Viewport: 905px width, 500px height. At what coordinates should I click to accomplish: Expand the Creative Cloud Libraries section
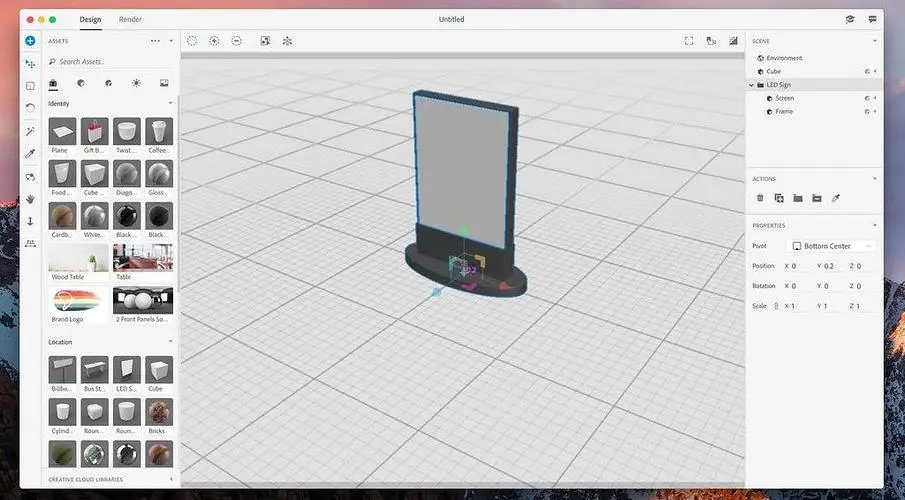(171, 479)
